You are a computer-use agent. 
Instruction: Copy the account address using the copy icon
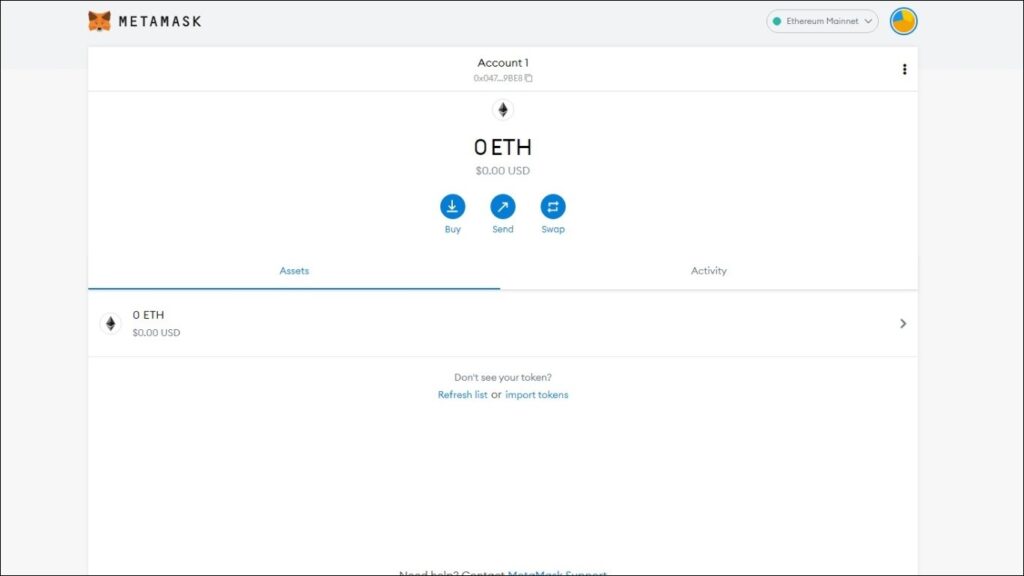pyautogui.click(x=528, y=77)
